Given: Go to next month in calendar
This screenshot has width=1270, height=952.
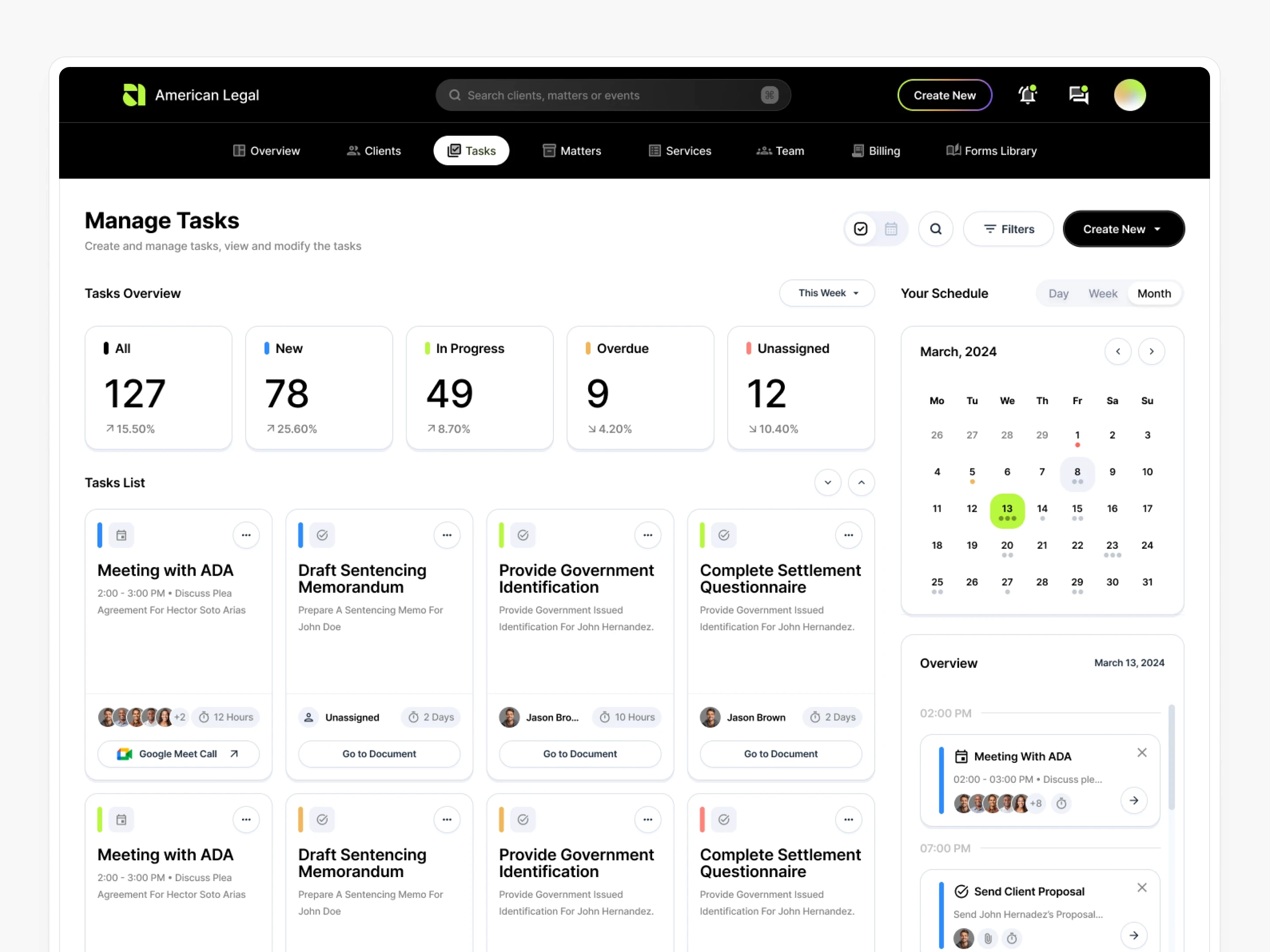Looking at the screenshot, I should (x=1151, y=351).
